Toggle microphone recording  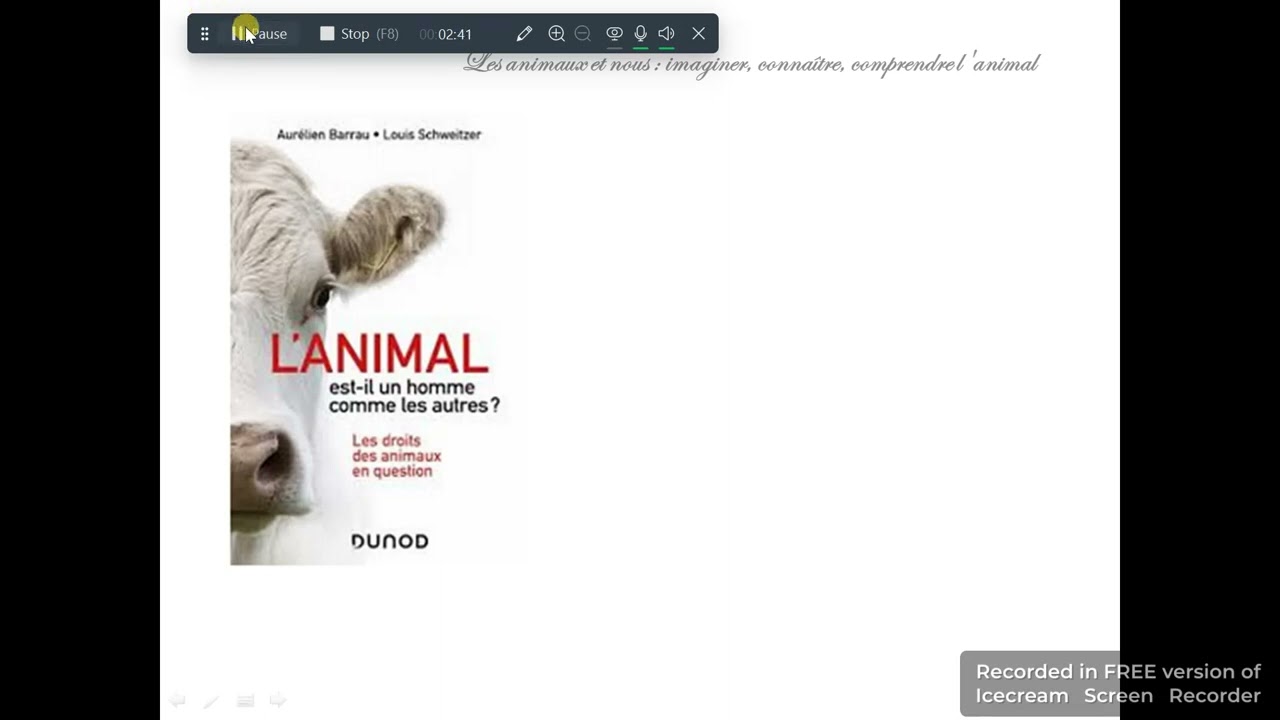pyautogui.click(x=640, y=34)
